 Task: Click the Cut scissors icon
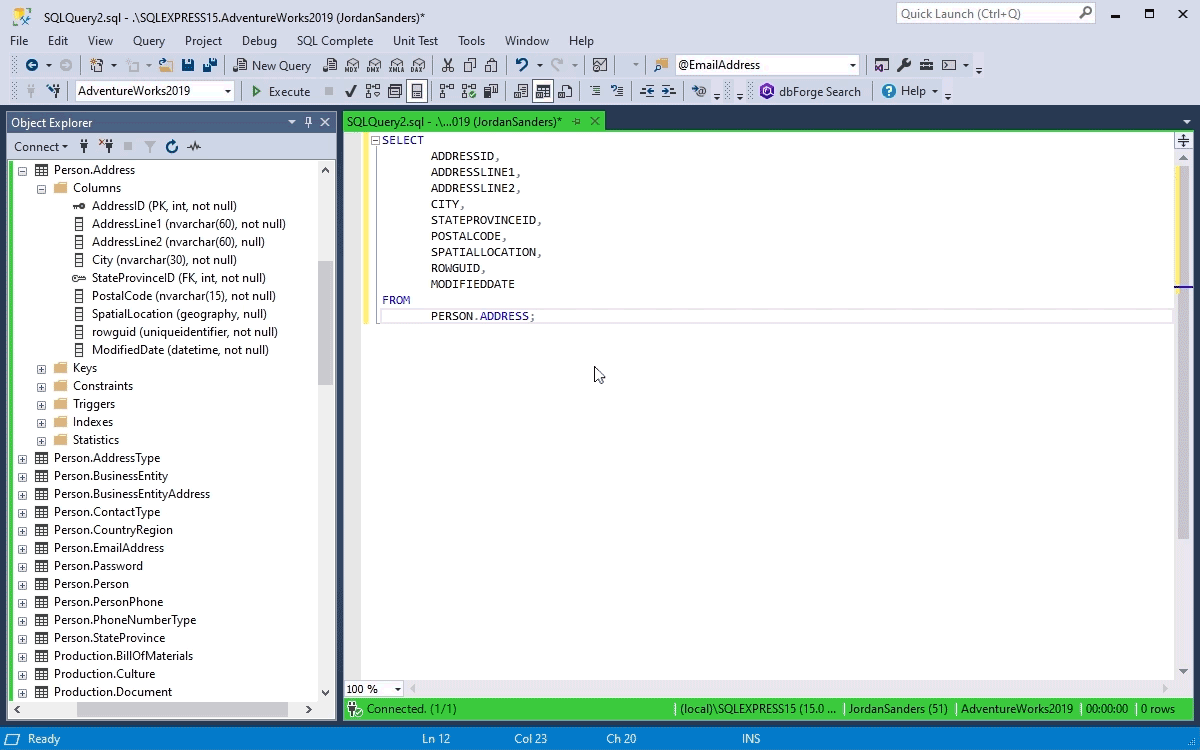pos(448,65)
